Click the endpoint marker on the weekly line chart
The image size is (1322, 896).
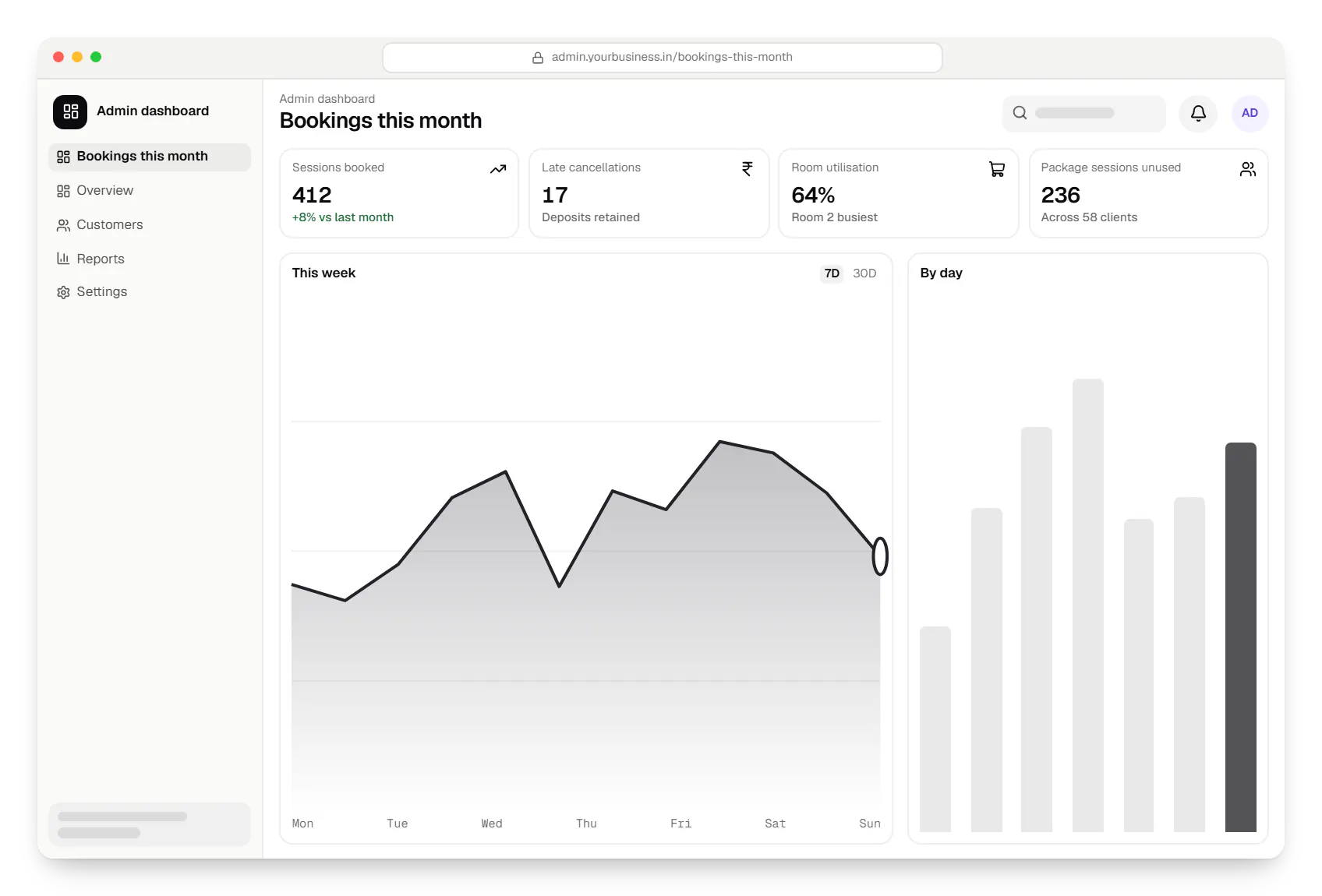point(880,556)
